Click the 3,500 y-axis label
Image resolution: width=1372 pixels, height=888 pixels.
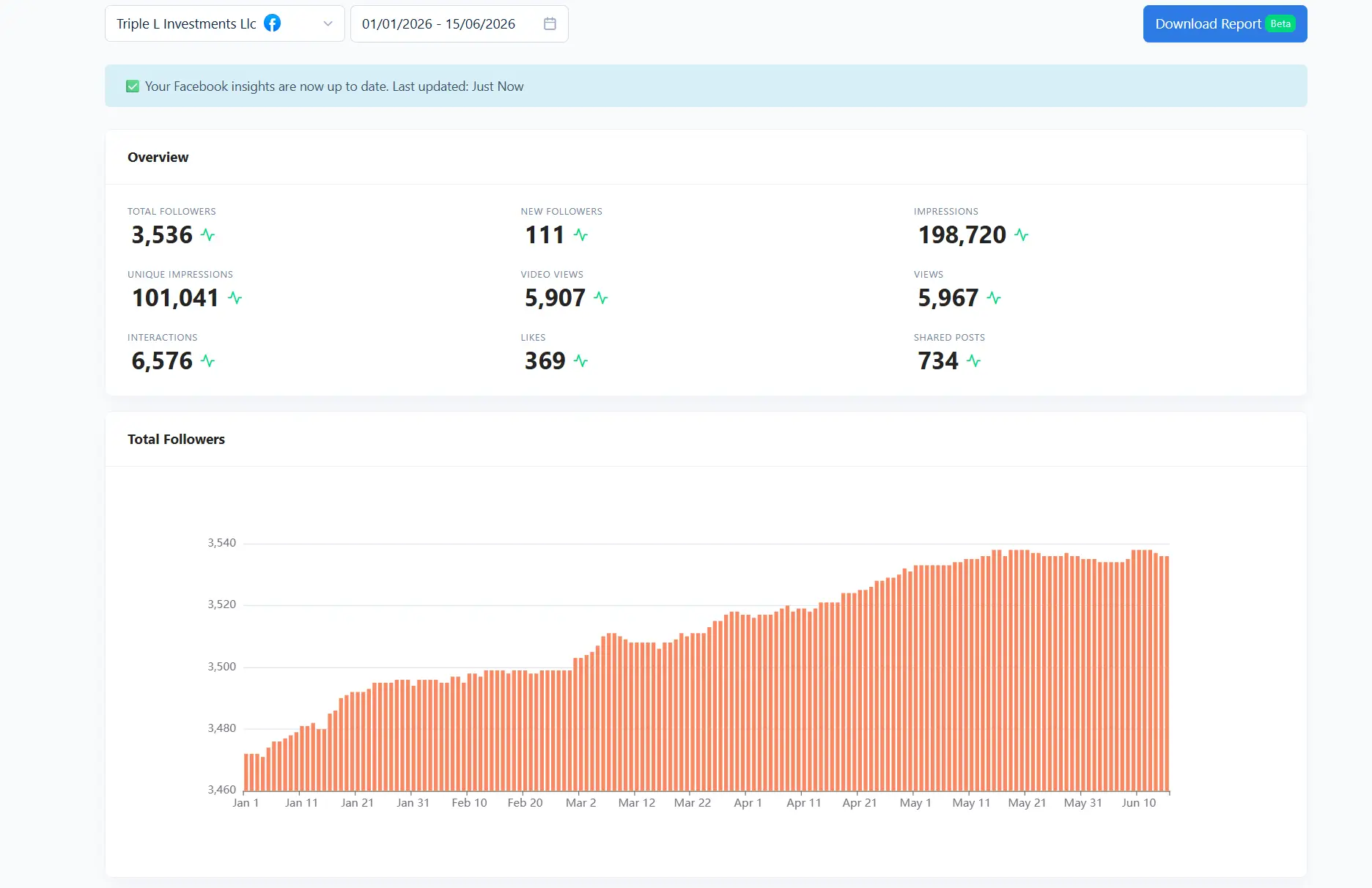(222, 667)
